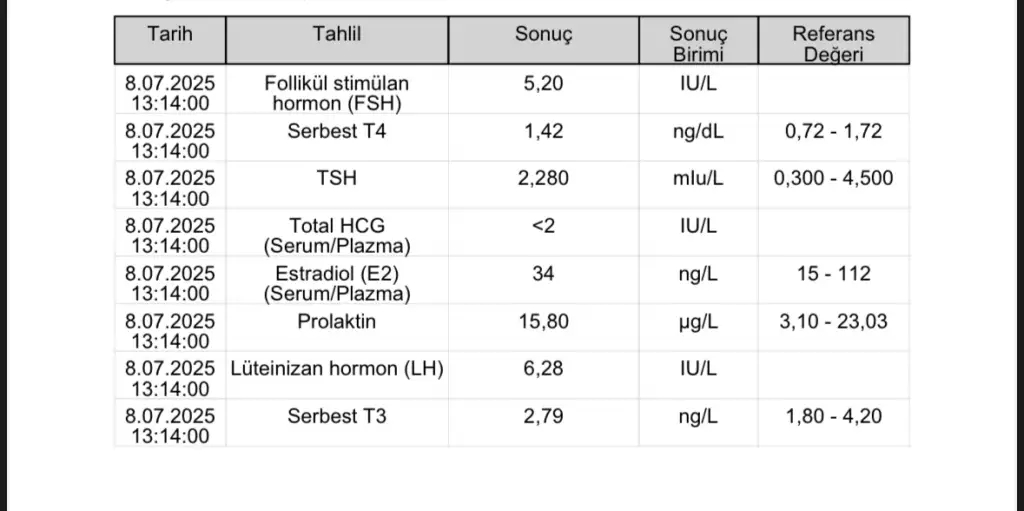Click the Tarih column header
The width and height of the screenshot is (1024, 511).
(170, 34)
